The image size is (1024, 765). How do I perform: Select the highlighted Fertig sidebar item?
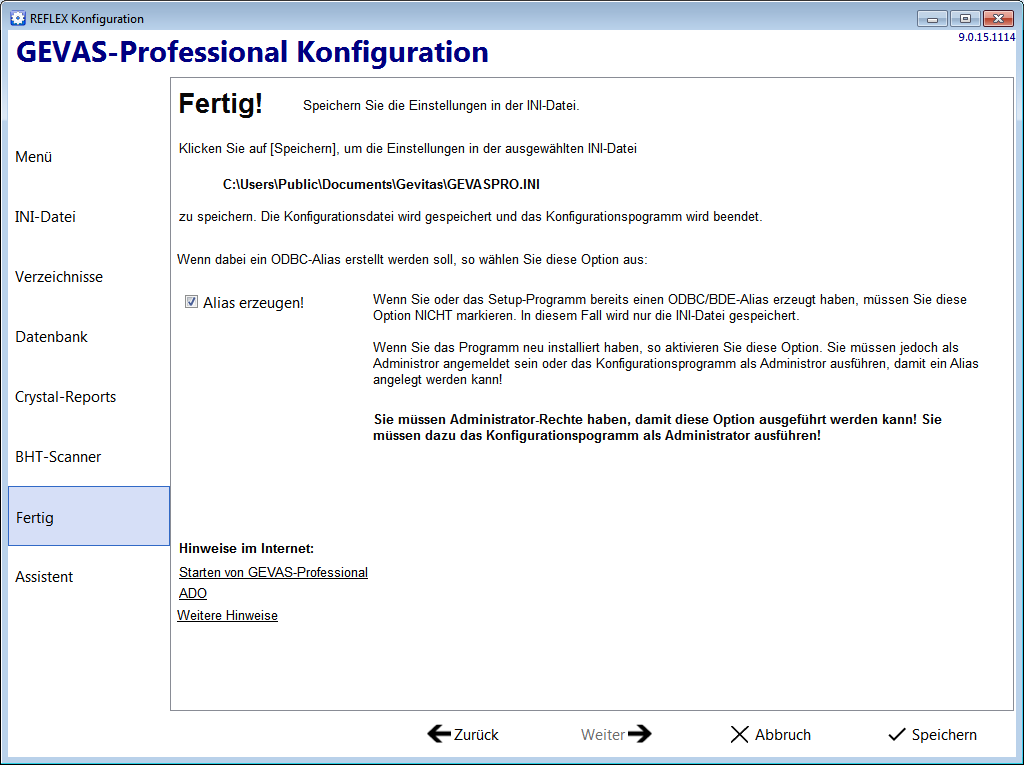click(89, 516)
